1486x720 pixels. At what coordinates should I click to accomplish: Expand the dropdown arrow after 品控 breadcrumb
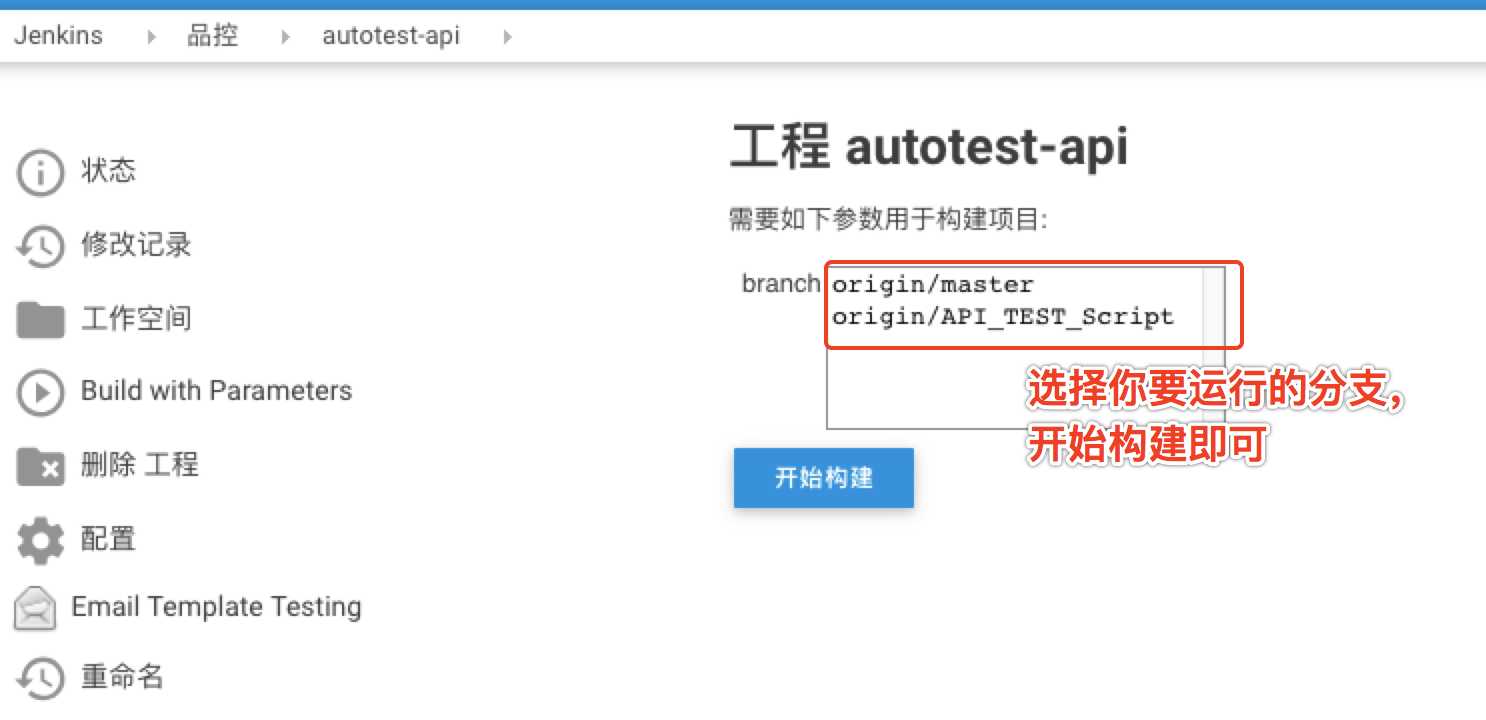click(286, 37)
